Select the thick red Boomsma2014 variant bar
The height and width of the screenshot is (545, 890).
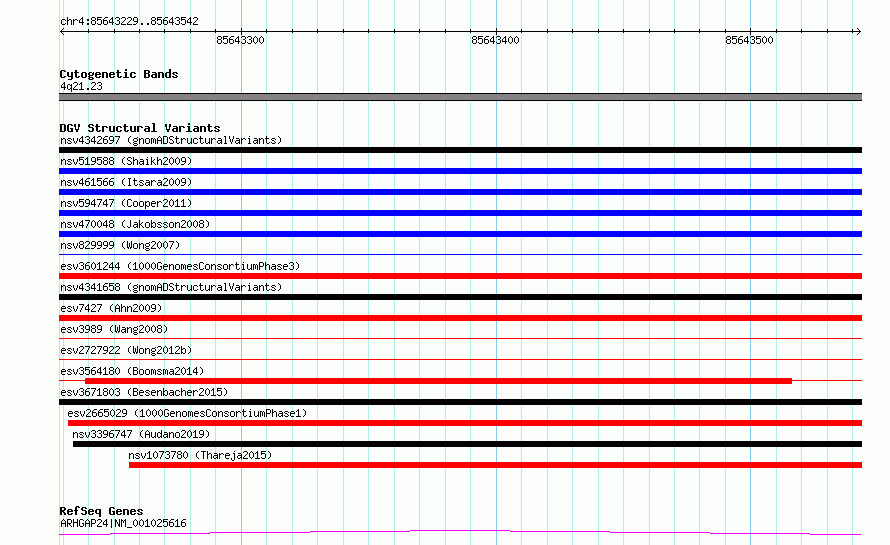coord(438,381)
